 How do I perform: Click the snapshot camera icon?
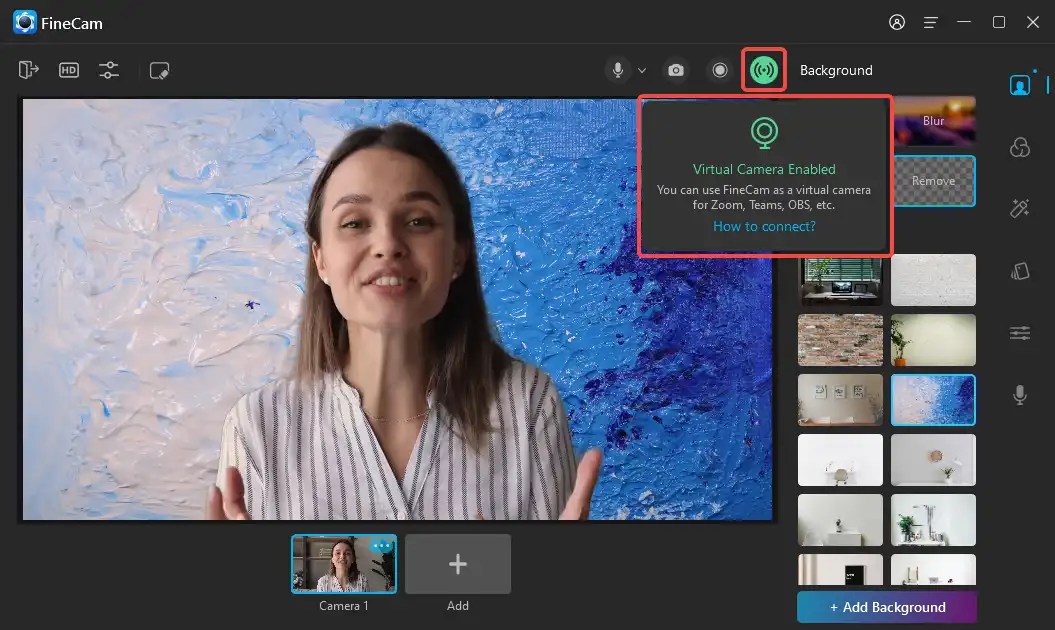point(675,70)
